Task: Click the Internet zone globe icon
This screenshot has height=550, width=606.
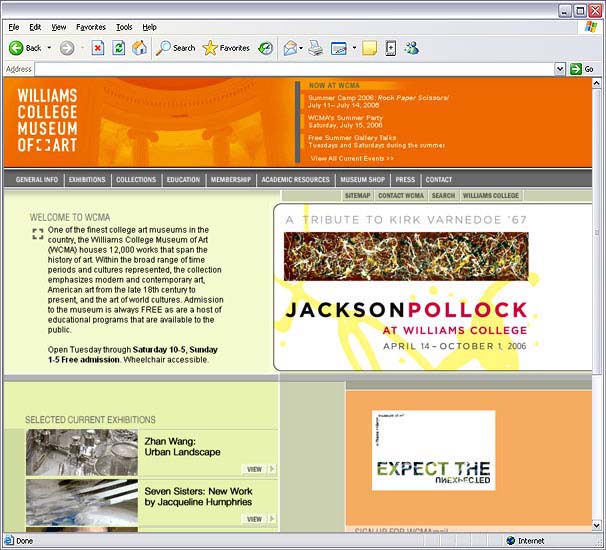Action: tap(511, 540)
